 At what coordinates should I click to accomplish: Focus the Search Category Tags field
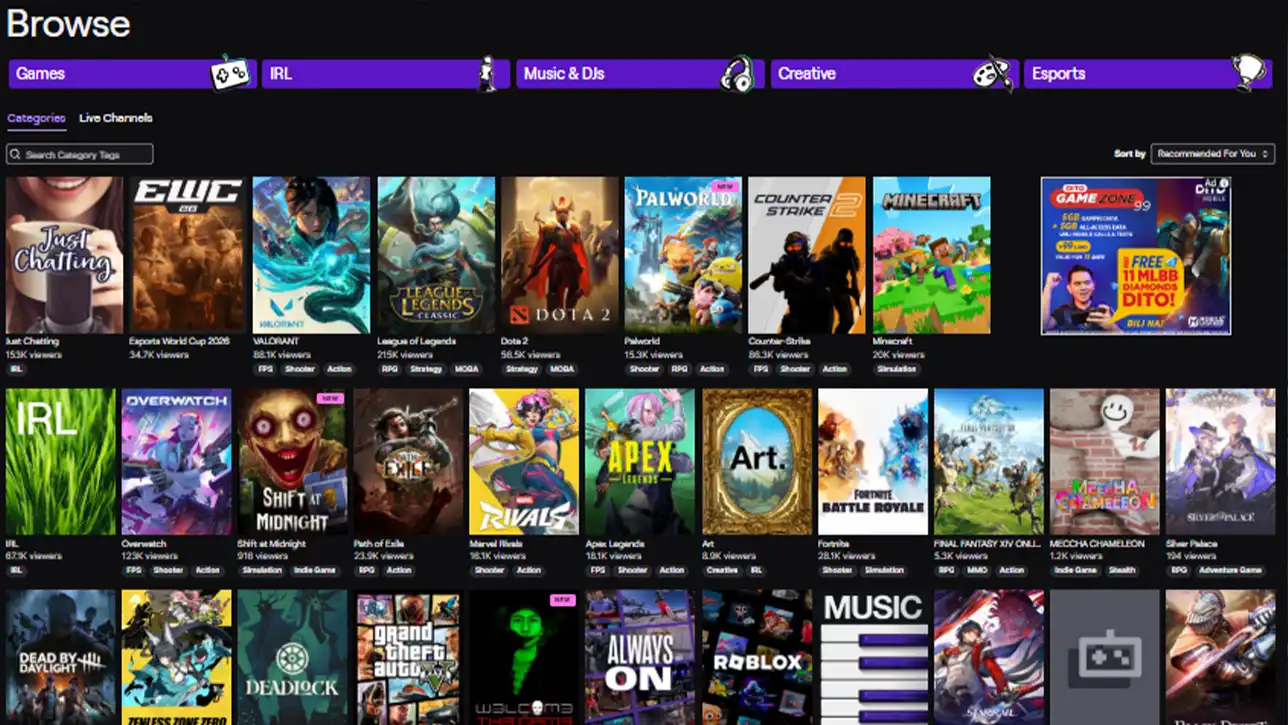point(80,154)
